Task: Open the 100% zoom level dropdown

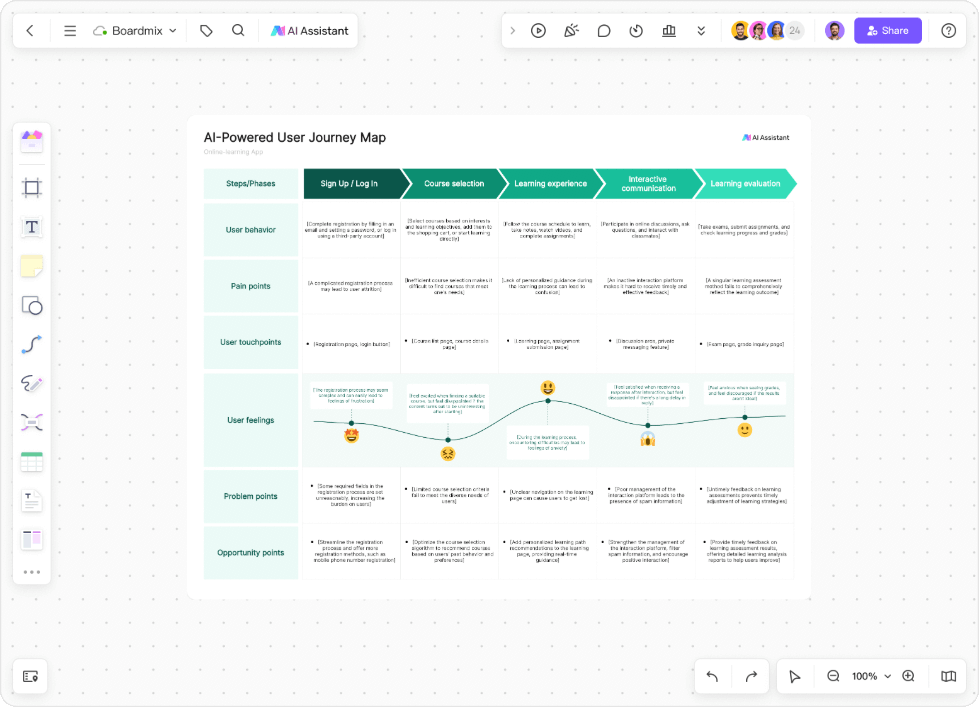Action: pyautogui.click(x=871, y=676)
